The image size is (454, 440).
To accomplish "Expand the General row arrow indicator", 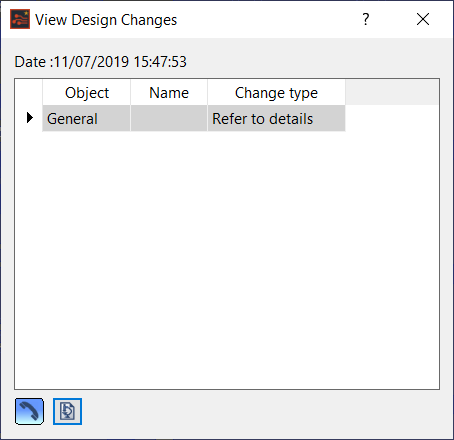I will (30, 118).
